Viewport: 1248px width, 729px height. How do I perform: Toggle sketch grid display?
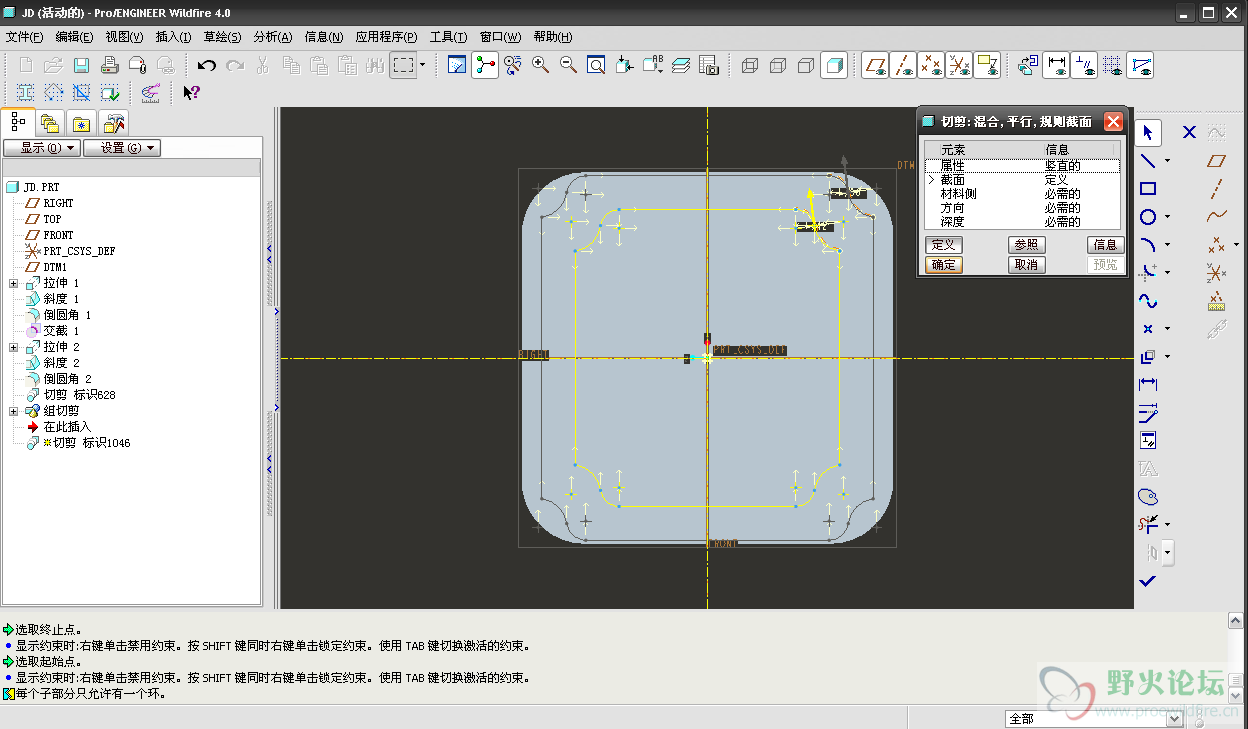pyautogui.click(x=1112, y=65)
